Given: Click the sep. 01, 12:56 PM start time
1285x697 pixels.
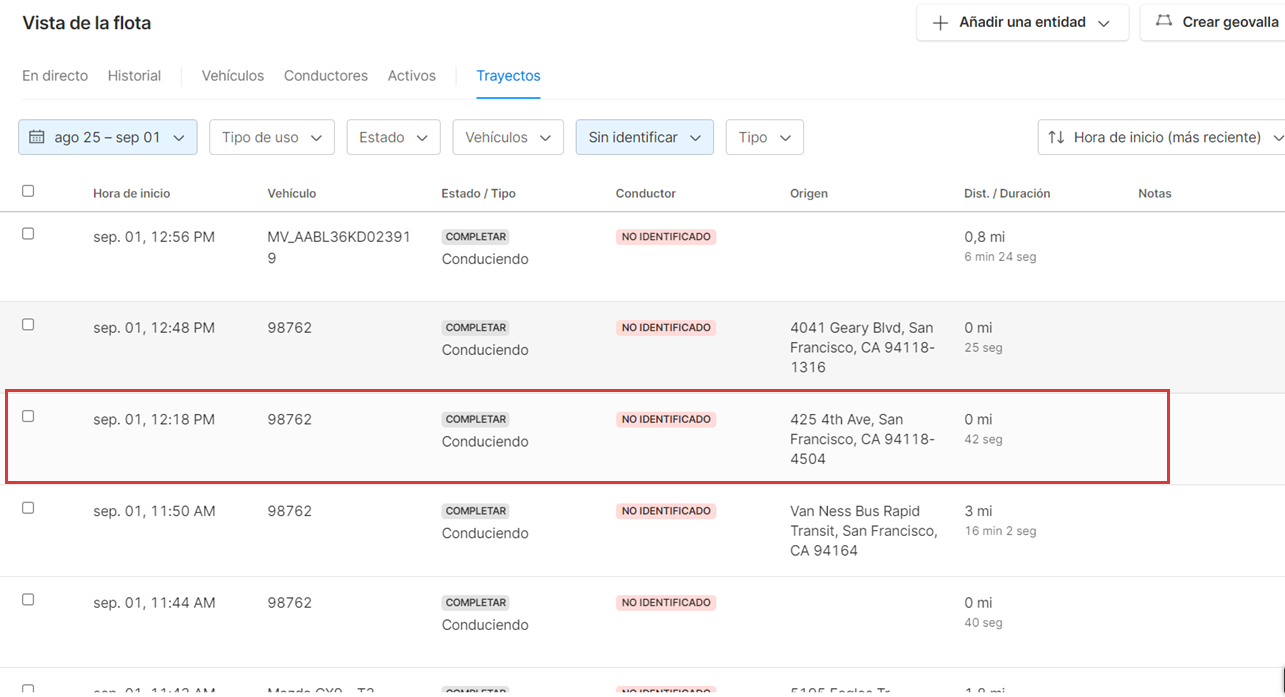Looking at the screenshot, I should (154, 237).
